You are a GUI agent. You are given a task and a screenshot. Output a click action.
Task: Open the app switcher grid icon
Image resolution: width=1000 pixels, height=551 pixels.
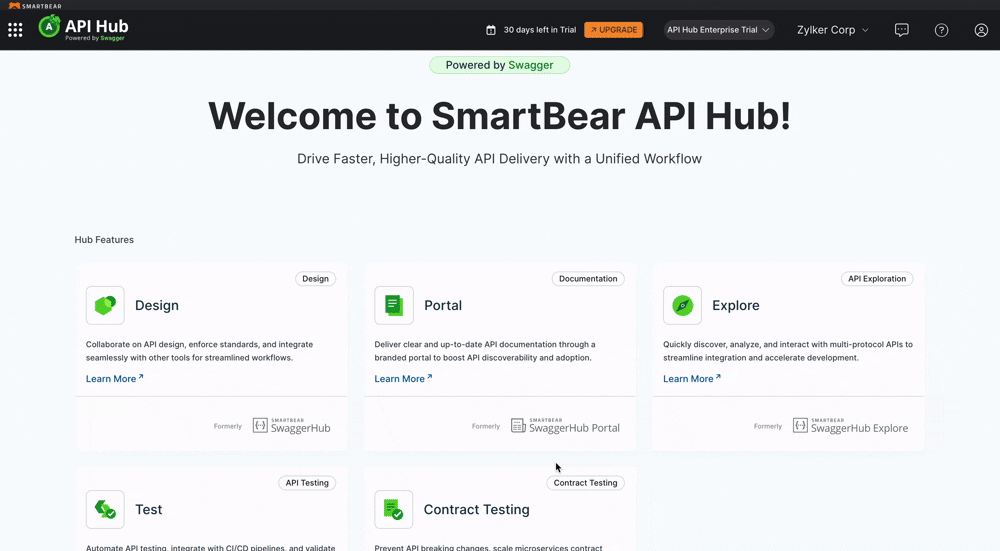click(x=15, y=30)
